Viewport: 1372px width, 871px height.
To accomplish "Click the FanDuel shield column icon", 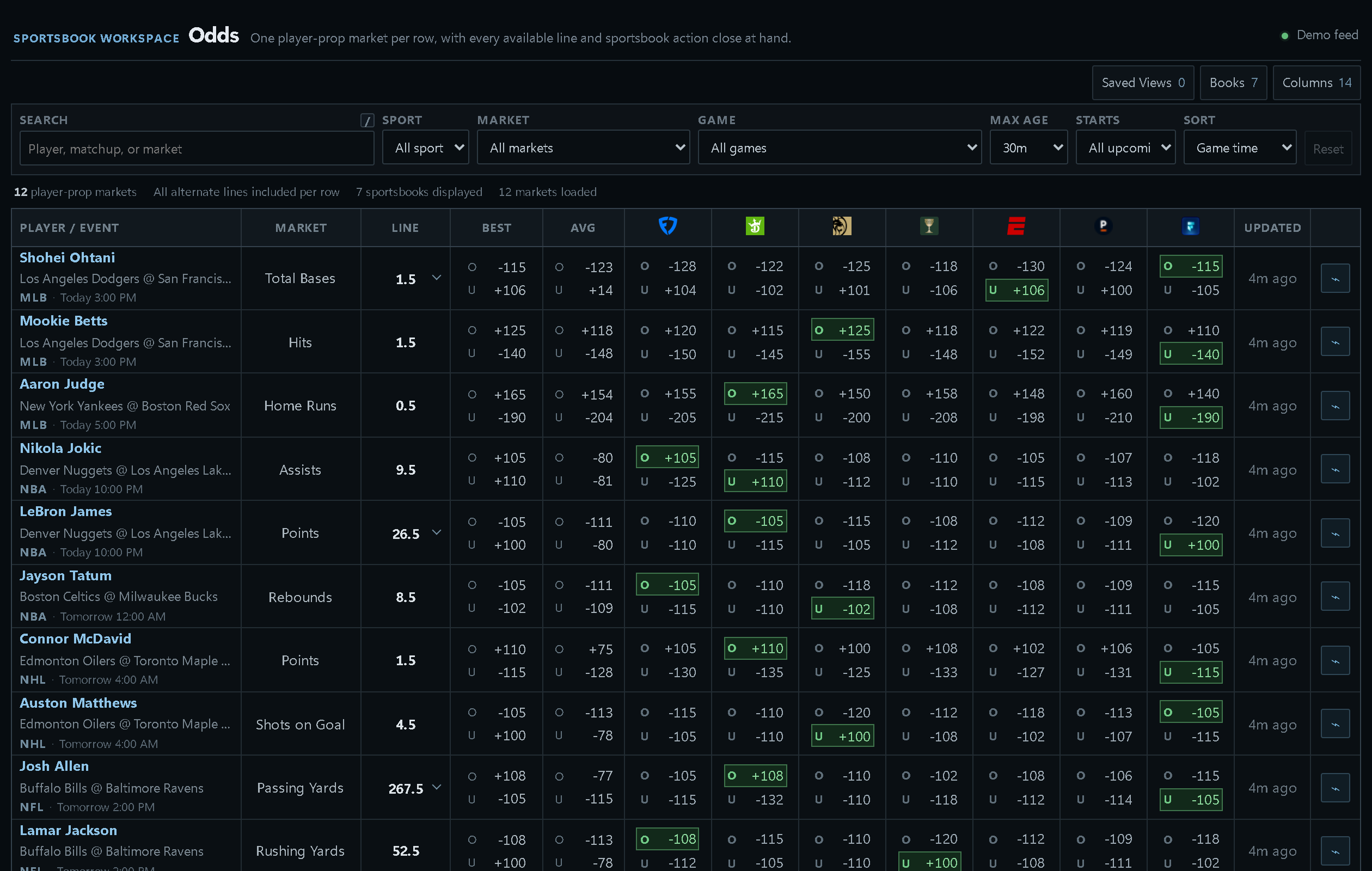I will 668,226.
